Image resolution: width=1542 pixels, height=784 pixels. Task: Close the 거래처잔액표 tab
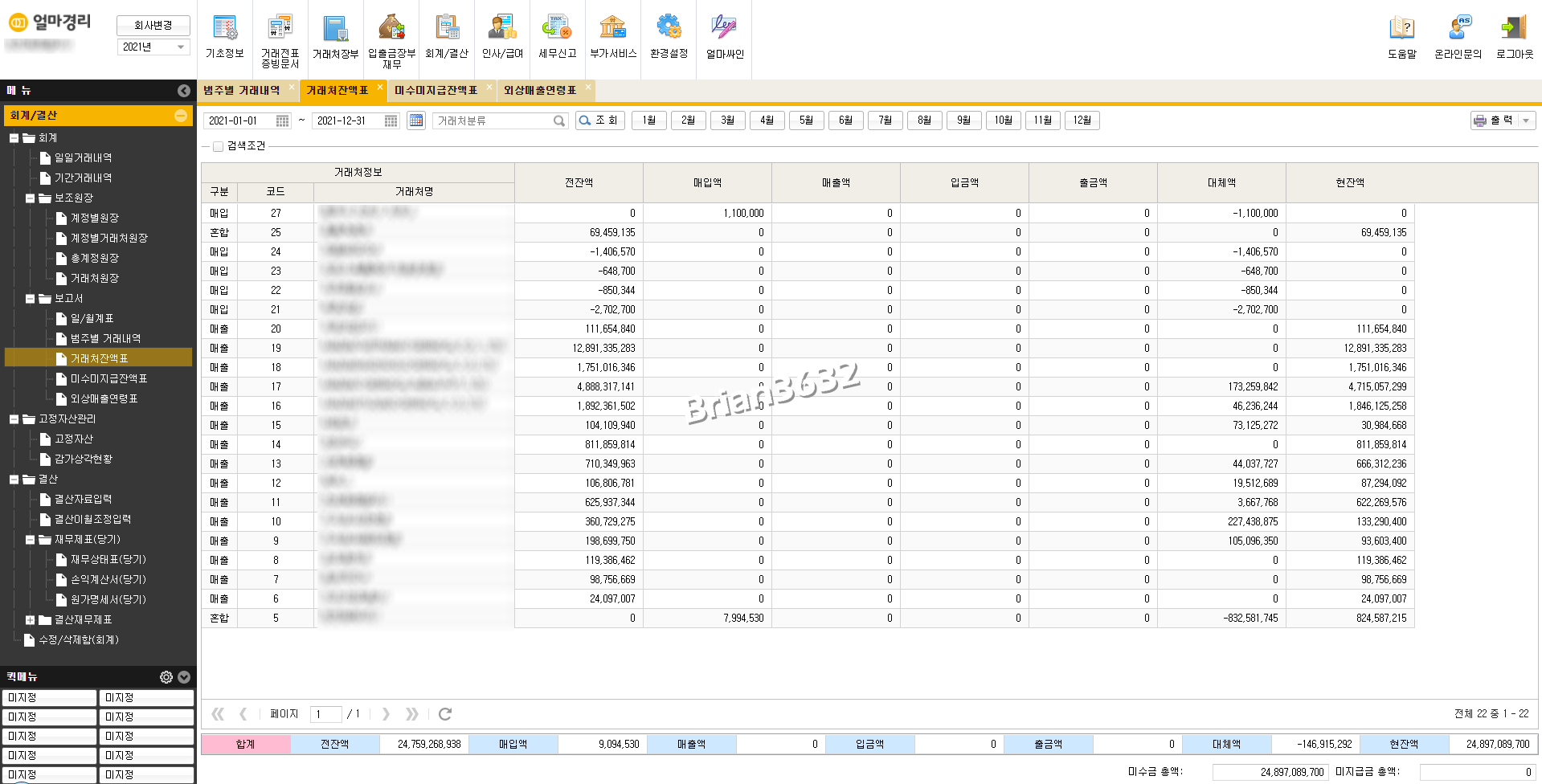pyautogui.click(x=380, y=87)
